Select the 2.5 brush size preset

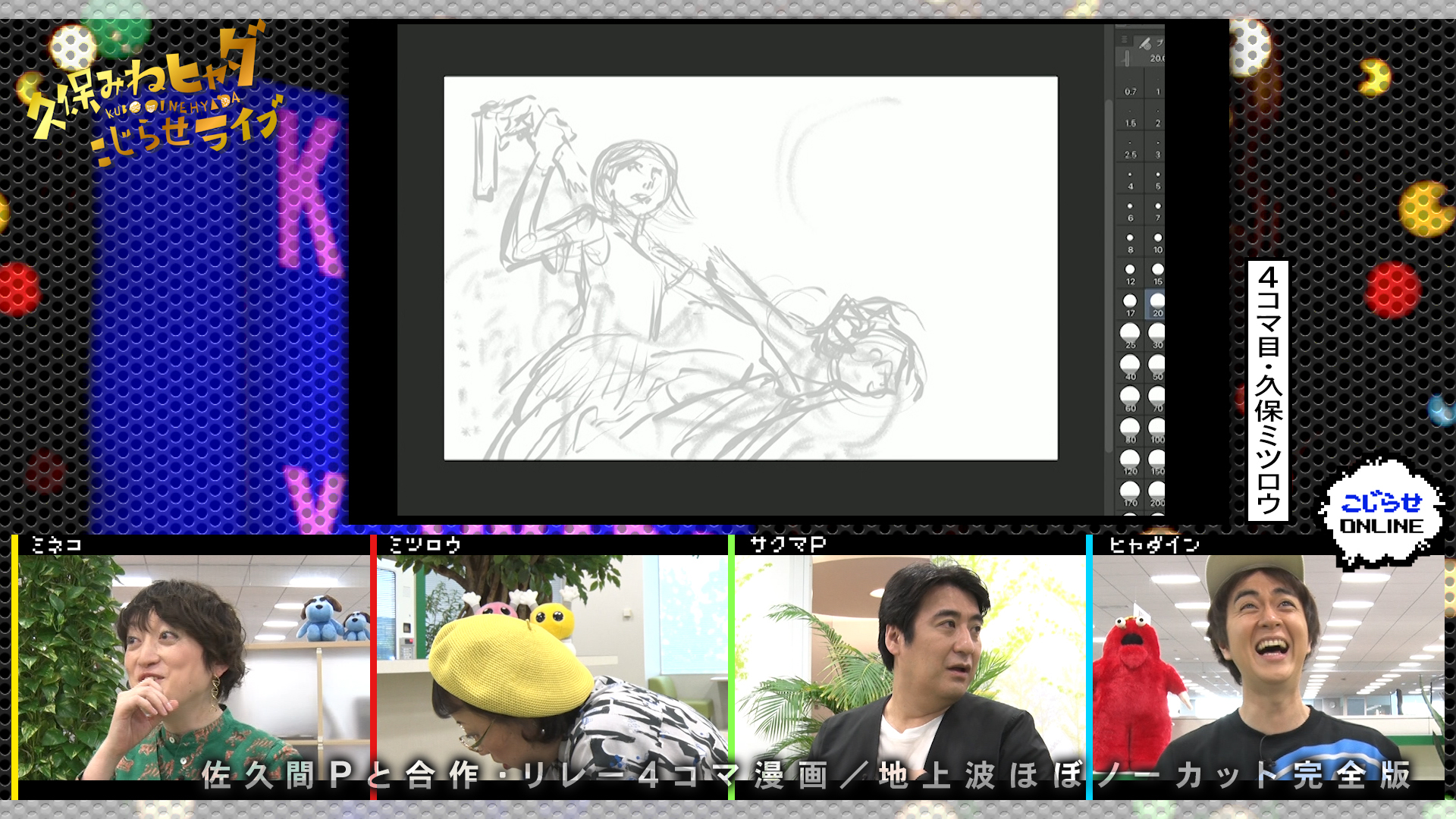tap(1130, 149)
